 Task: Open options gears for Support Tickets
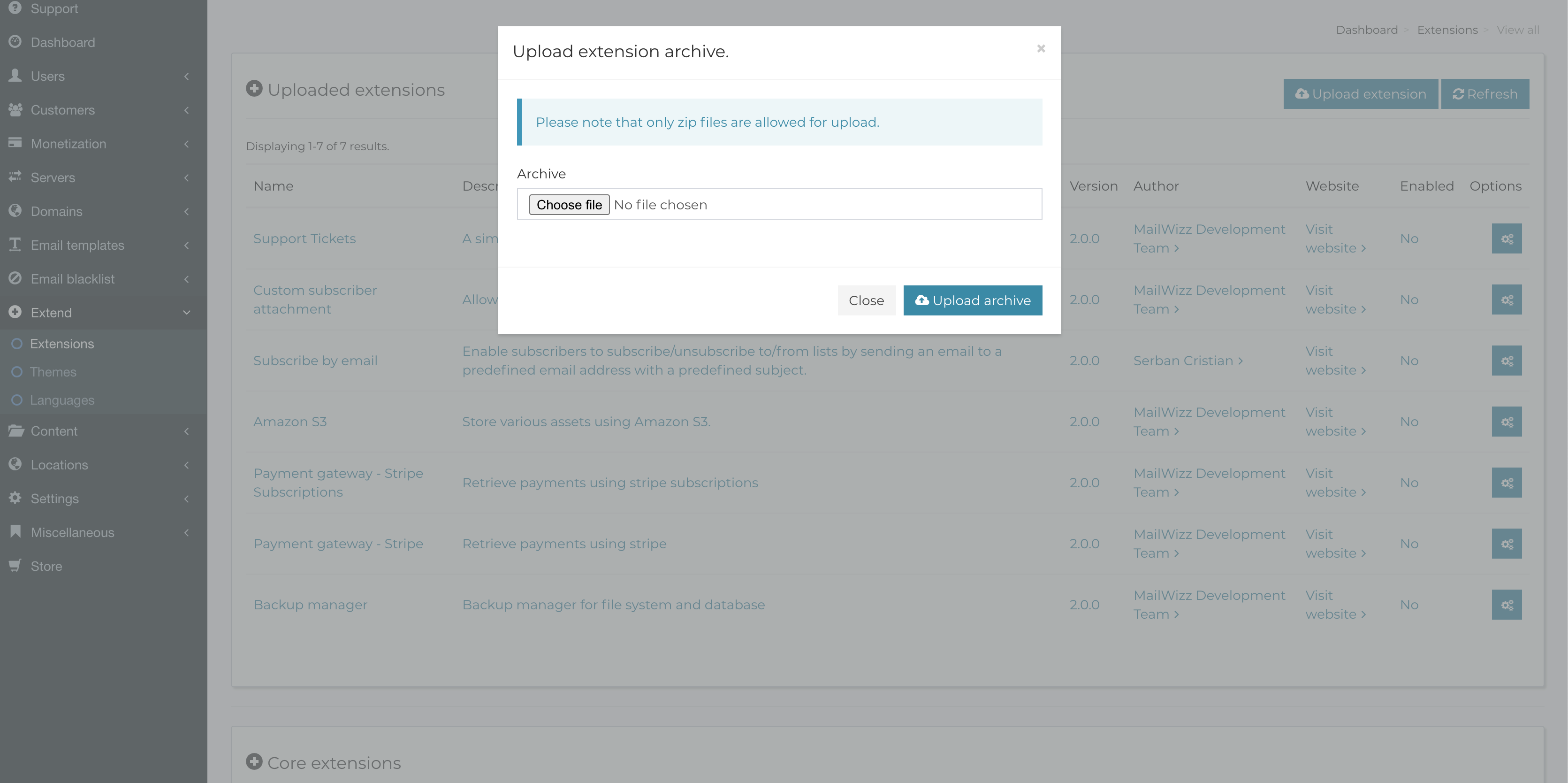click(x=1507, y=238)
